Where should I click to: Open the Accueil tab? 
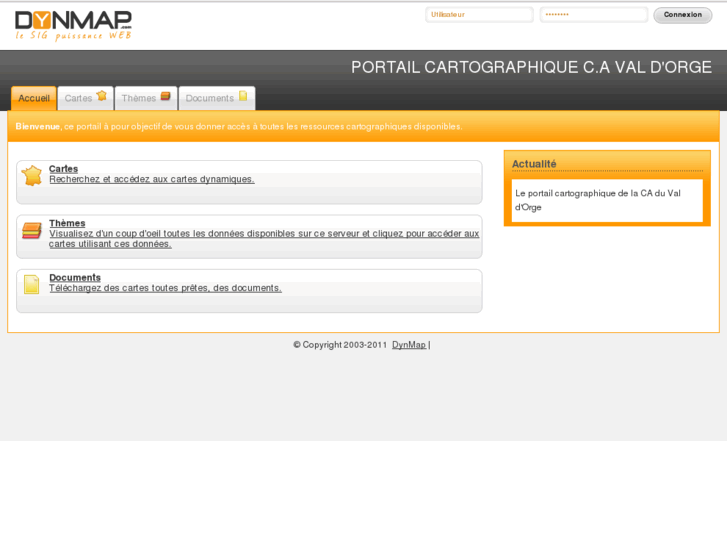click(x=34, y=98)
